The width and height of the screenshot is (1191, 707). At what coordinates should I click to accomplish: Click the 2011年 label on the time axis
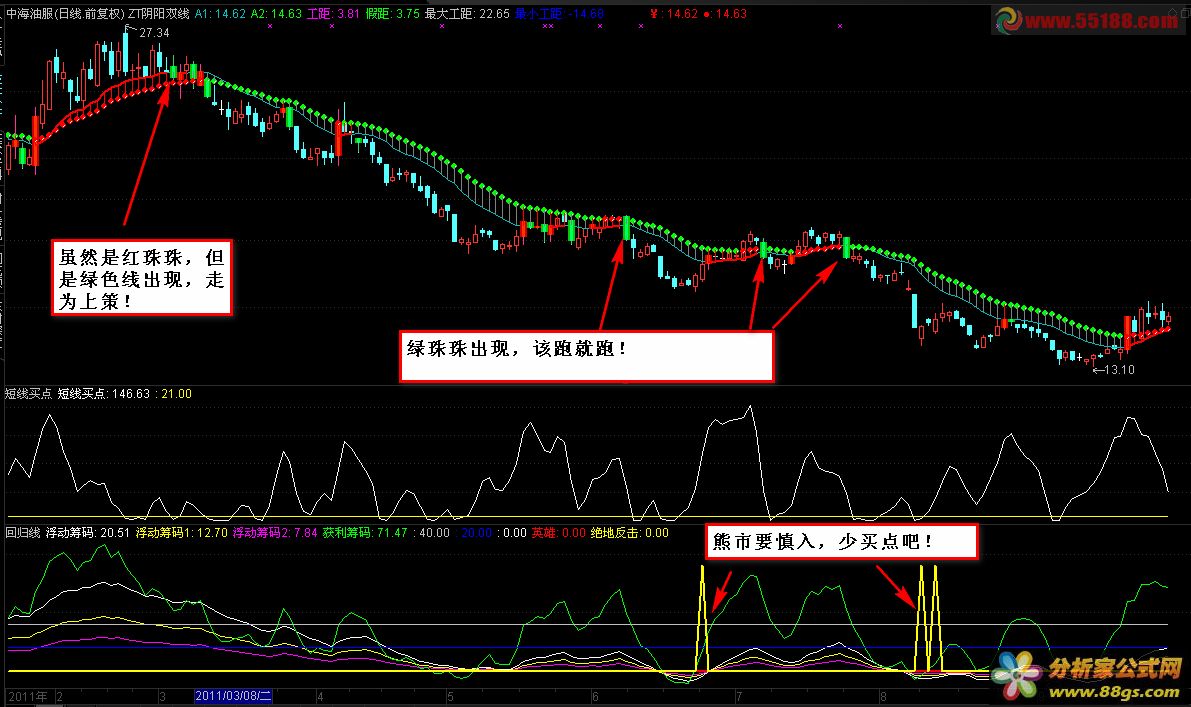coord(27,696)
